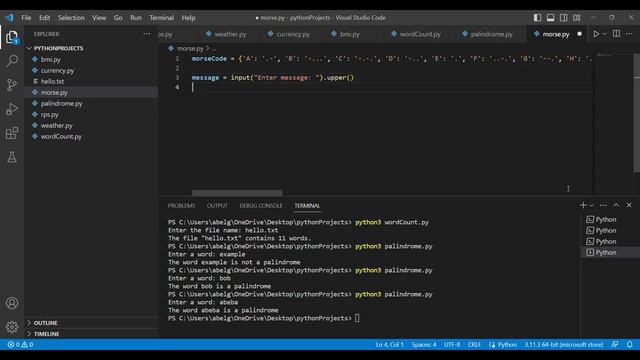Switch to the Debug Console tab
Screen dimensions: 640x360
[x=261, y=206]
